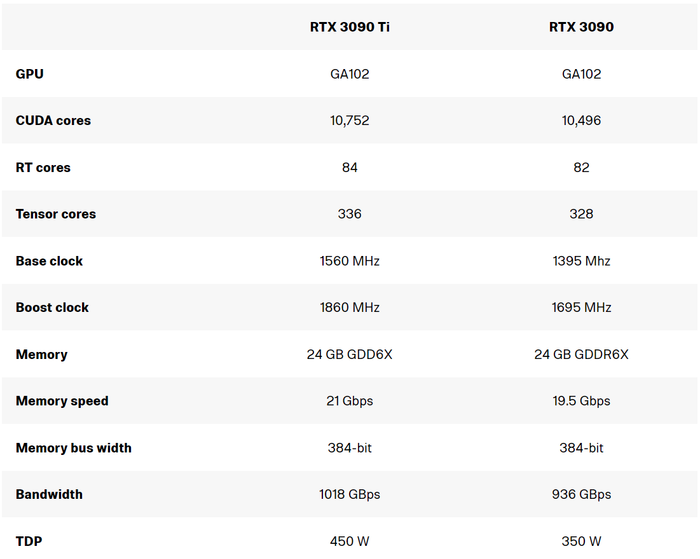This screenshot has width=700, height=559.
Task: Click the 1018 GBps bandwidth value
Action: (349, 494)
